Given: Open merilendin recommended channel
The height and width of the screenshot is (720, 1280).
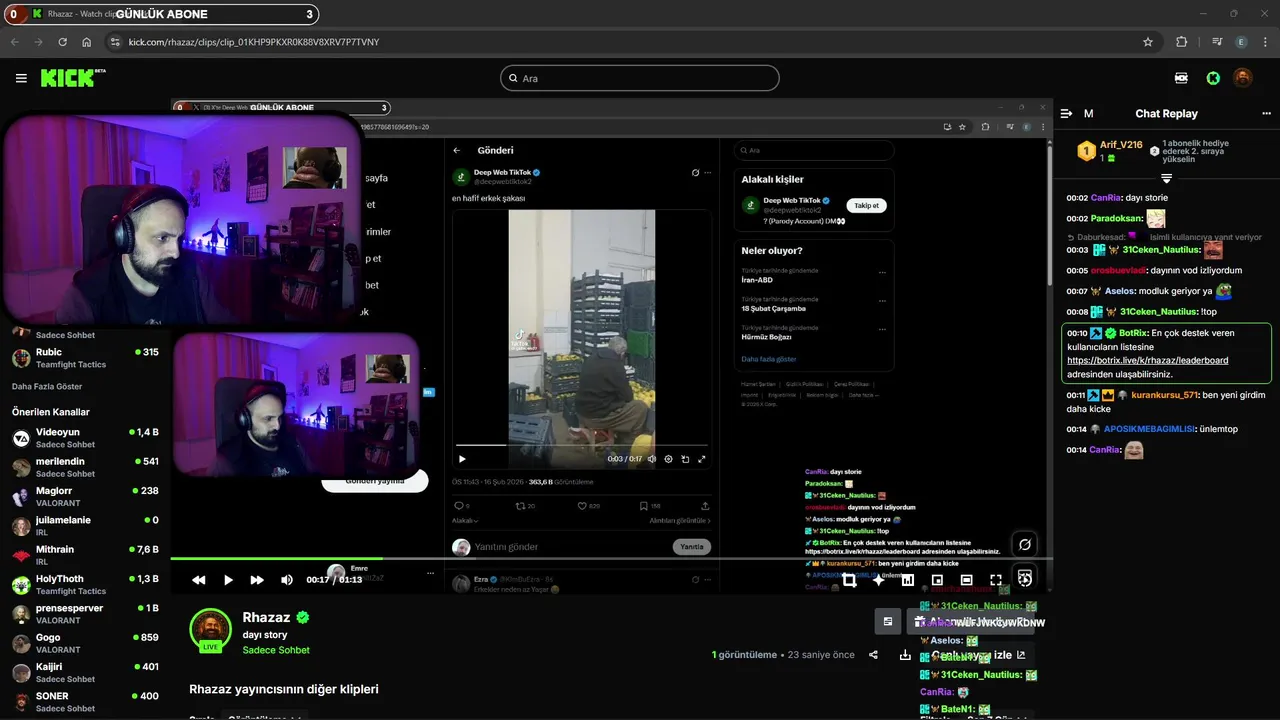Looking at the screenshot, I should 85,467.
